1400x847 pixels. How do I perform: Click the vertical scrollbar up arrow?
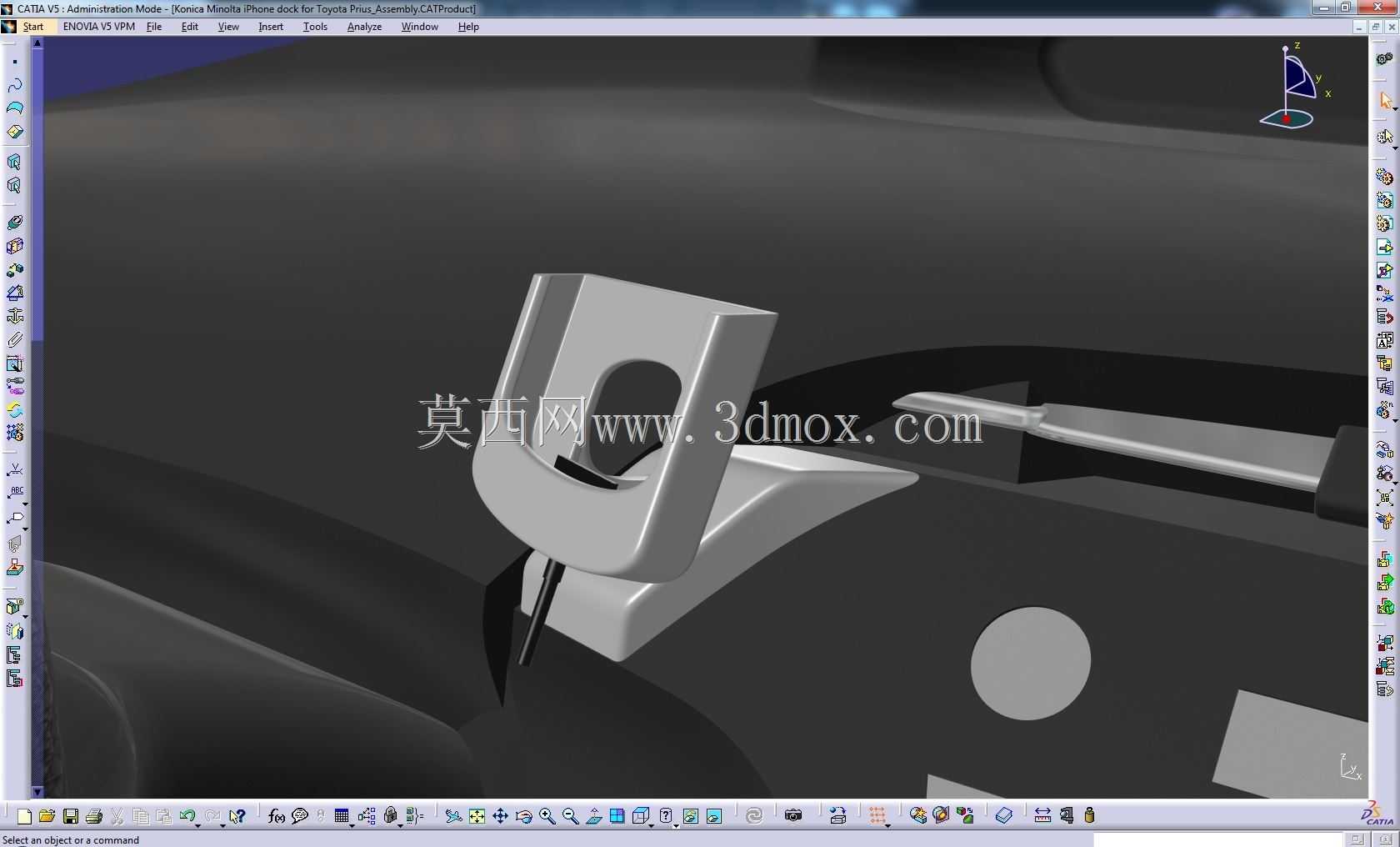point(37,42)
